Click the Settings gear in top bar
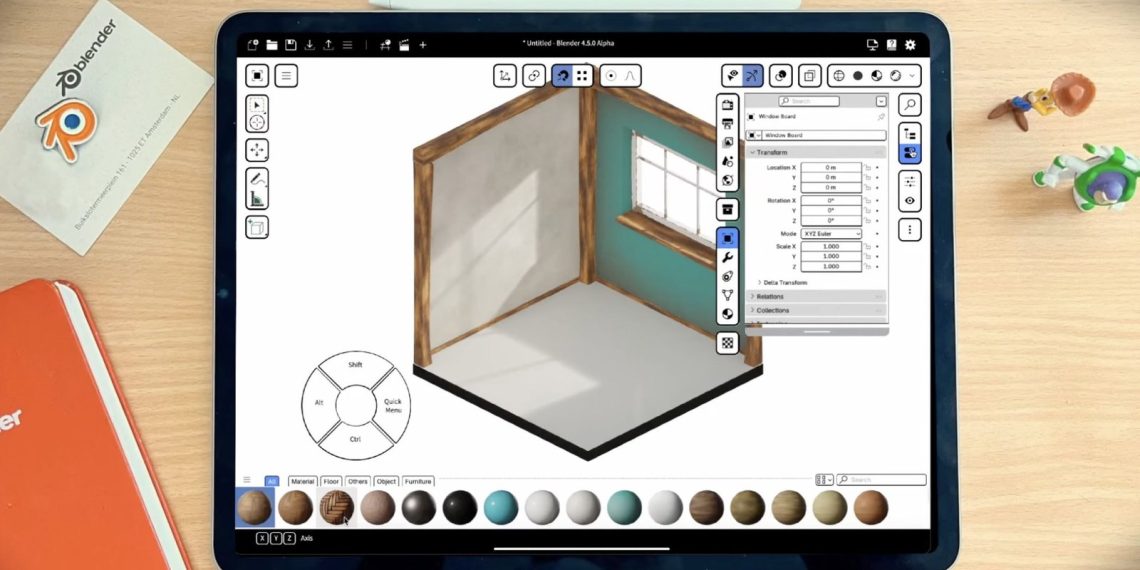 pos(910,45)
